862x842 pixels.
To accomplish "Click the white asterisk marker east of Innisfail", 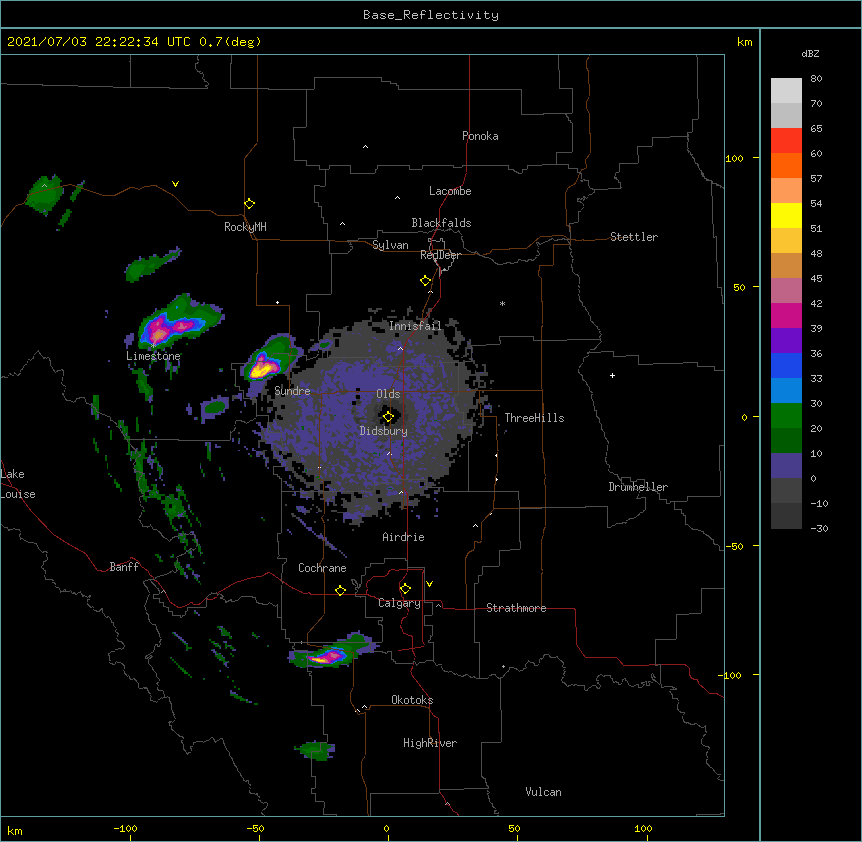I will 502,303.
